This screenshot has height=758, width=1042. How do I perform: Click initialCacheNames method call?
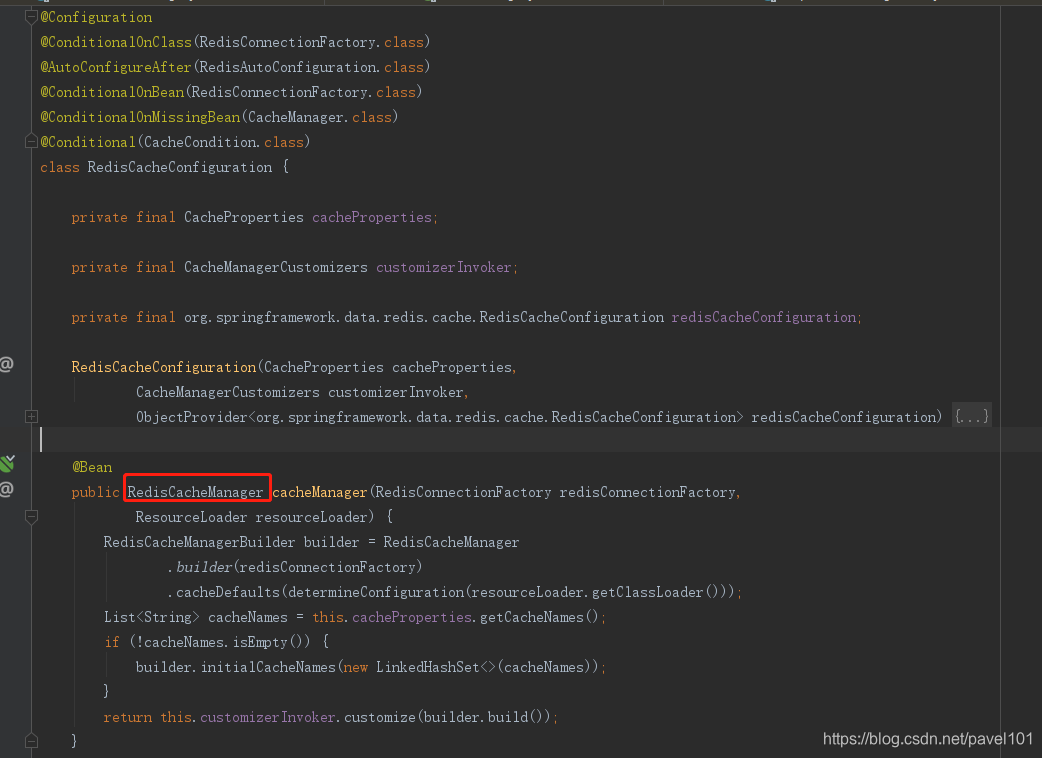(x=268, y=667)
